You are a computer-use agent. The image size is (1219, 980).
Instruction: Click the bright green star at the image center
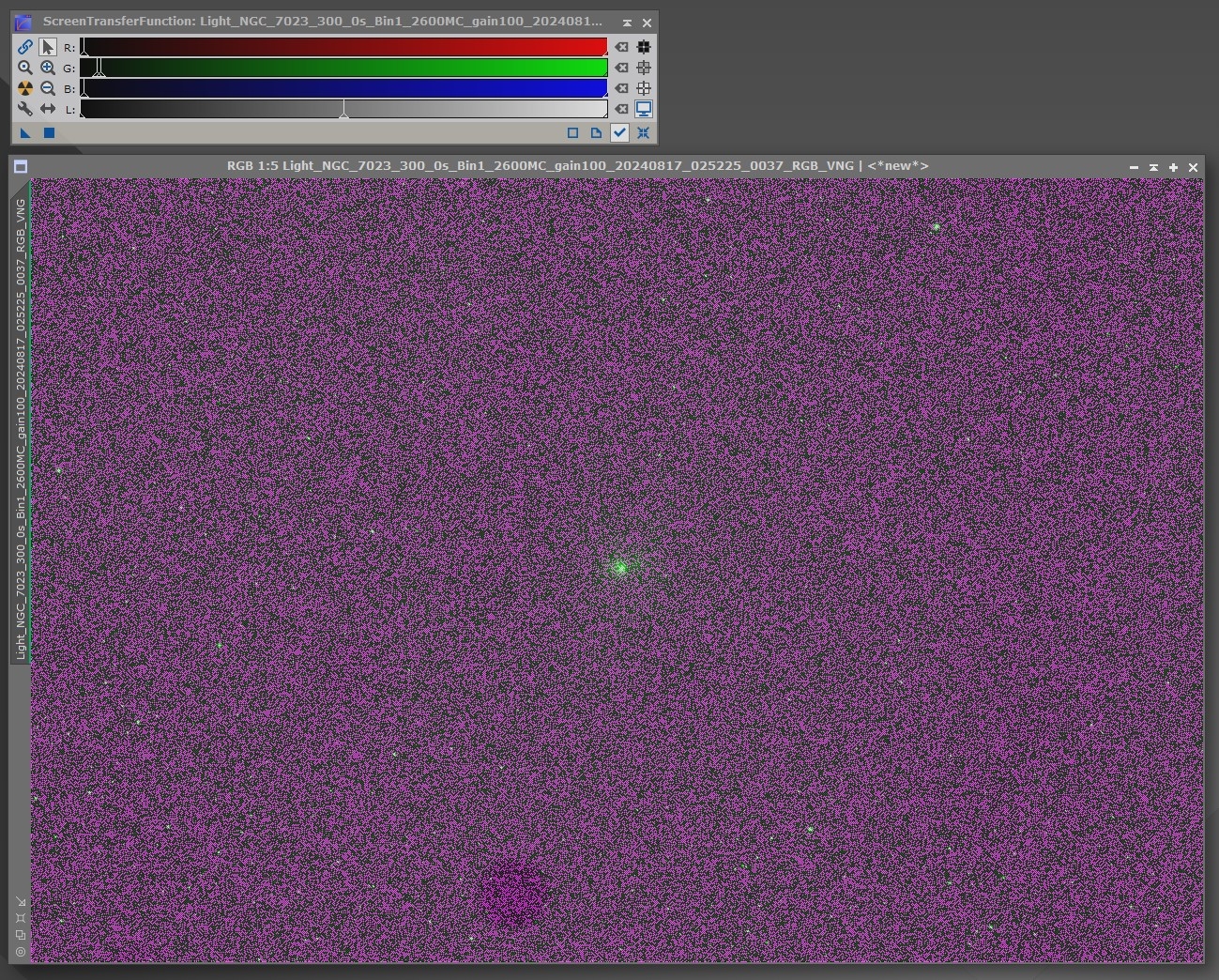point(619,567)
